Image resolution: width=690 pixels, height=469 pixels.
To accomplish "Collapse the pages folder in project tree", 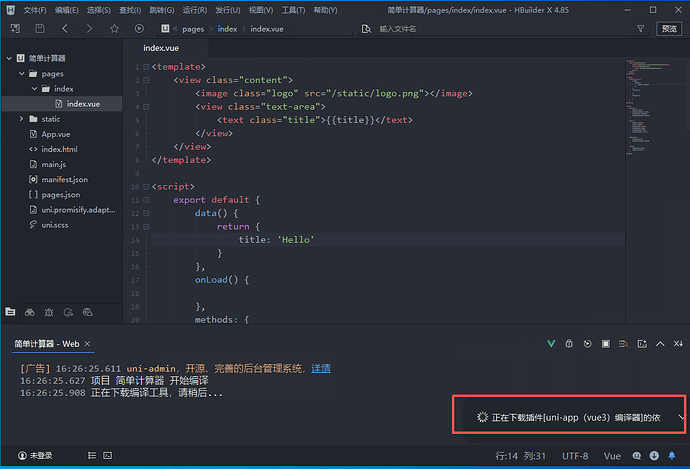I will [20, 73].
